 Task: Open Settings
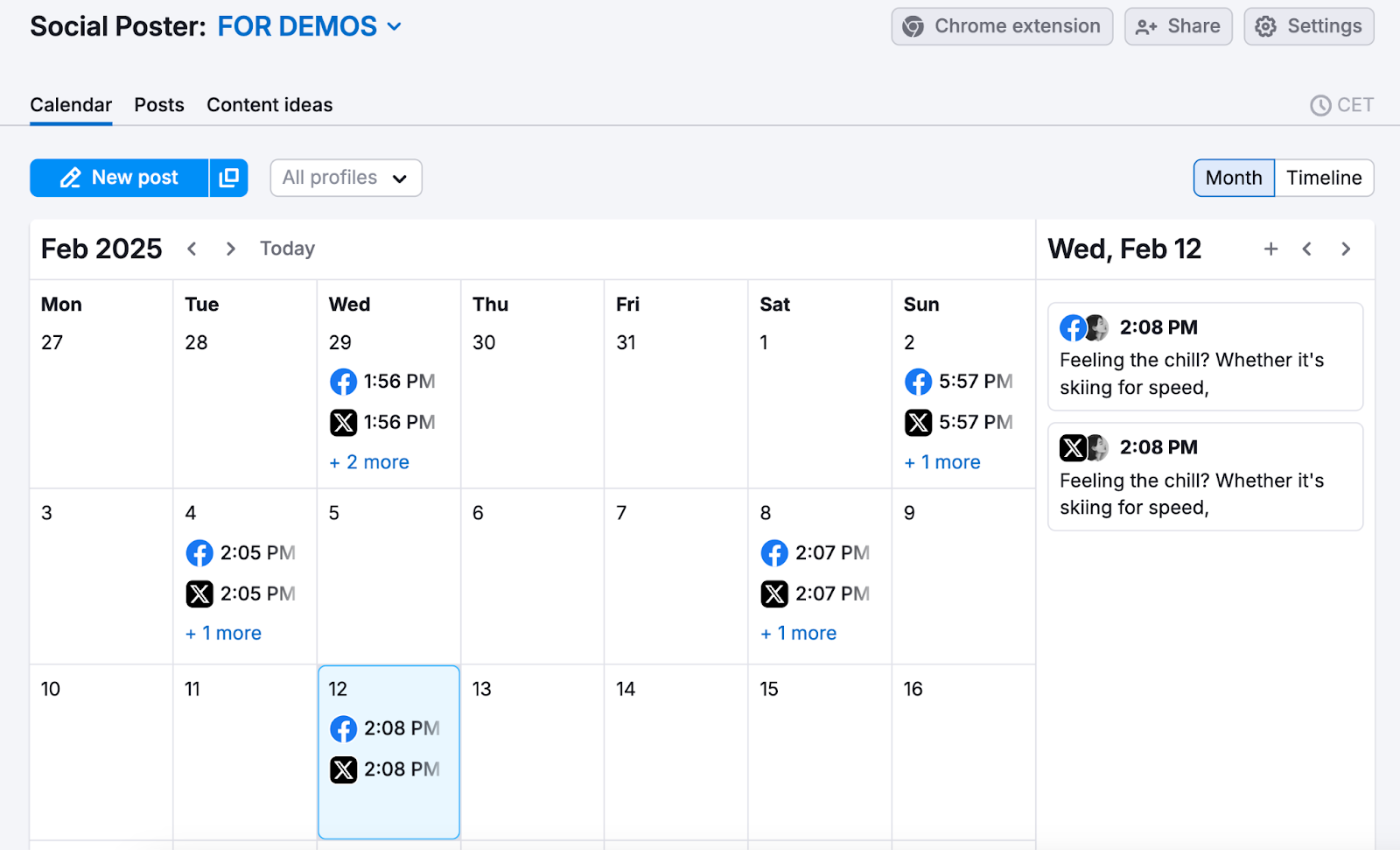tap(1308, 26)
